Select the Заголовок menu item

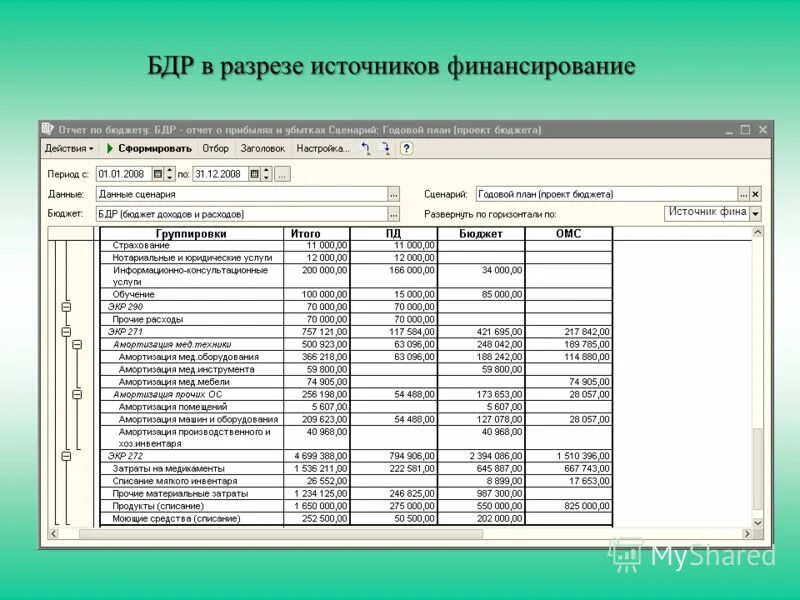click(x=263, y=147)
